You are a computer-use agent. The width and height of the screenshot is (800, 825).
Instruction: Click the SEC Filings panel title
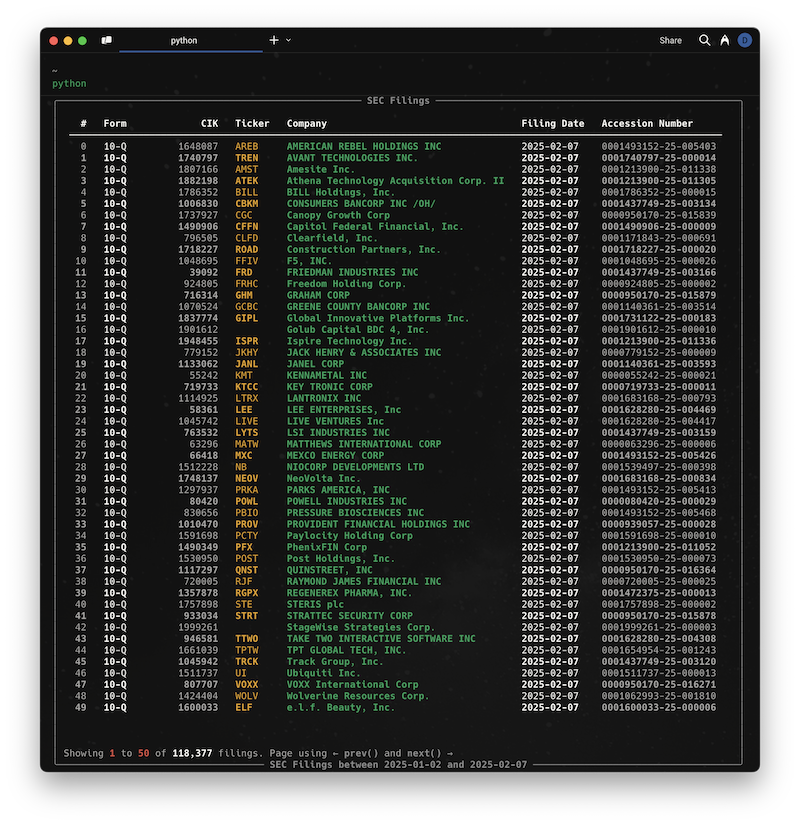coord(398,100)
